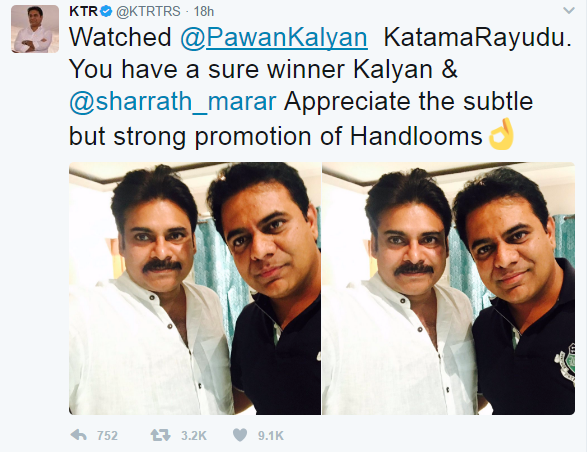587x452 pixels.
Task: Open the 18h timestamp permalink
Action: pos(204,12)
